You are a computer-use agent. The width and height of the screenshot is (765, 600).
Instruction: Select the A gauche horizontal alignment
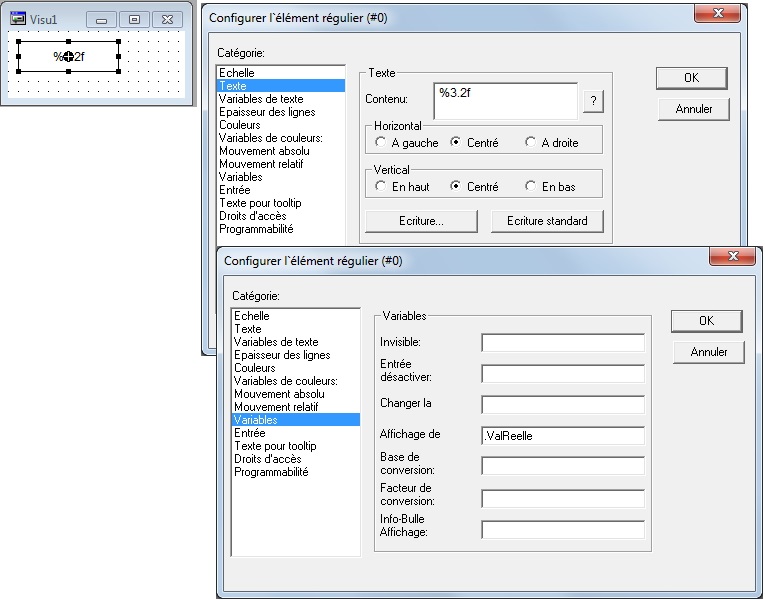381,143
